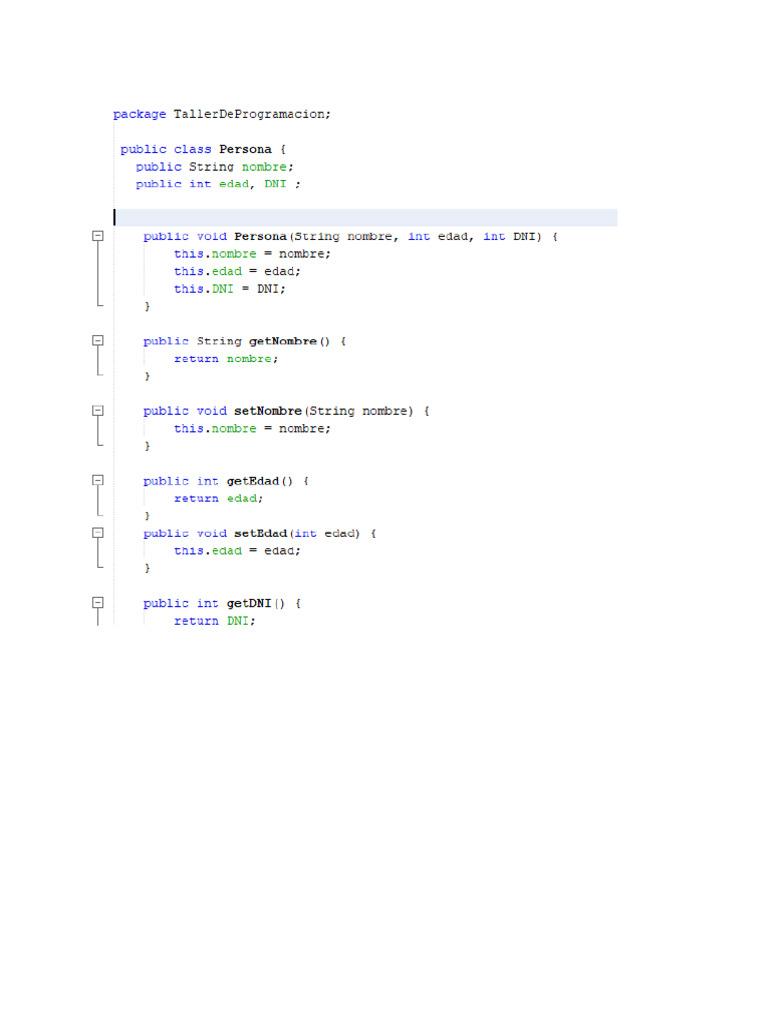This screenshot has width=768, height=1024.
Task: Click 'this.nombre = nombre;' inside setNombre
Action: point(252,429)
